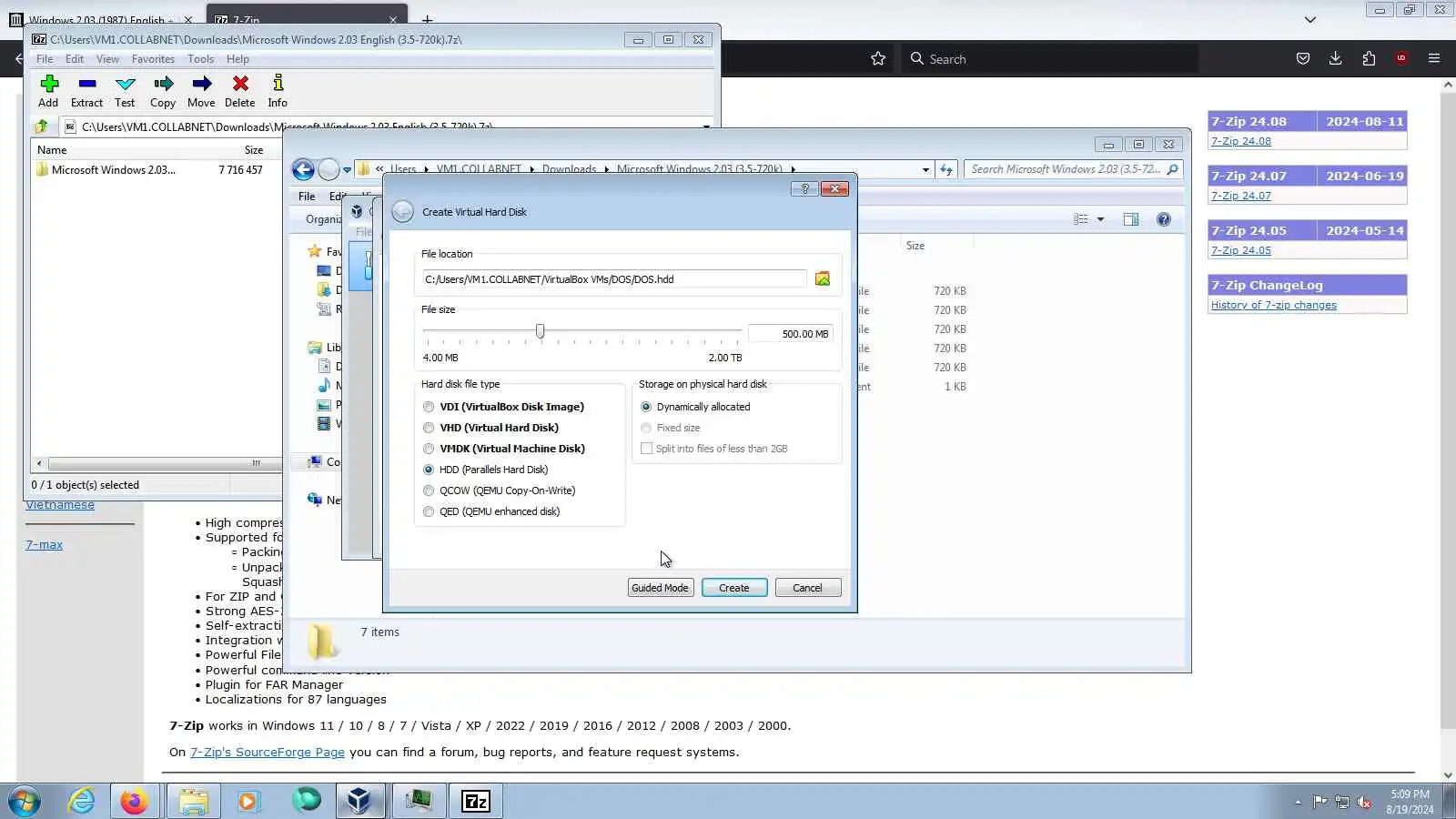Click the volume icon in system tray
This screenshot has height=819, width=1456.
click(1364, 802)
